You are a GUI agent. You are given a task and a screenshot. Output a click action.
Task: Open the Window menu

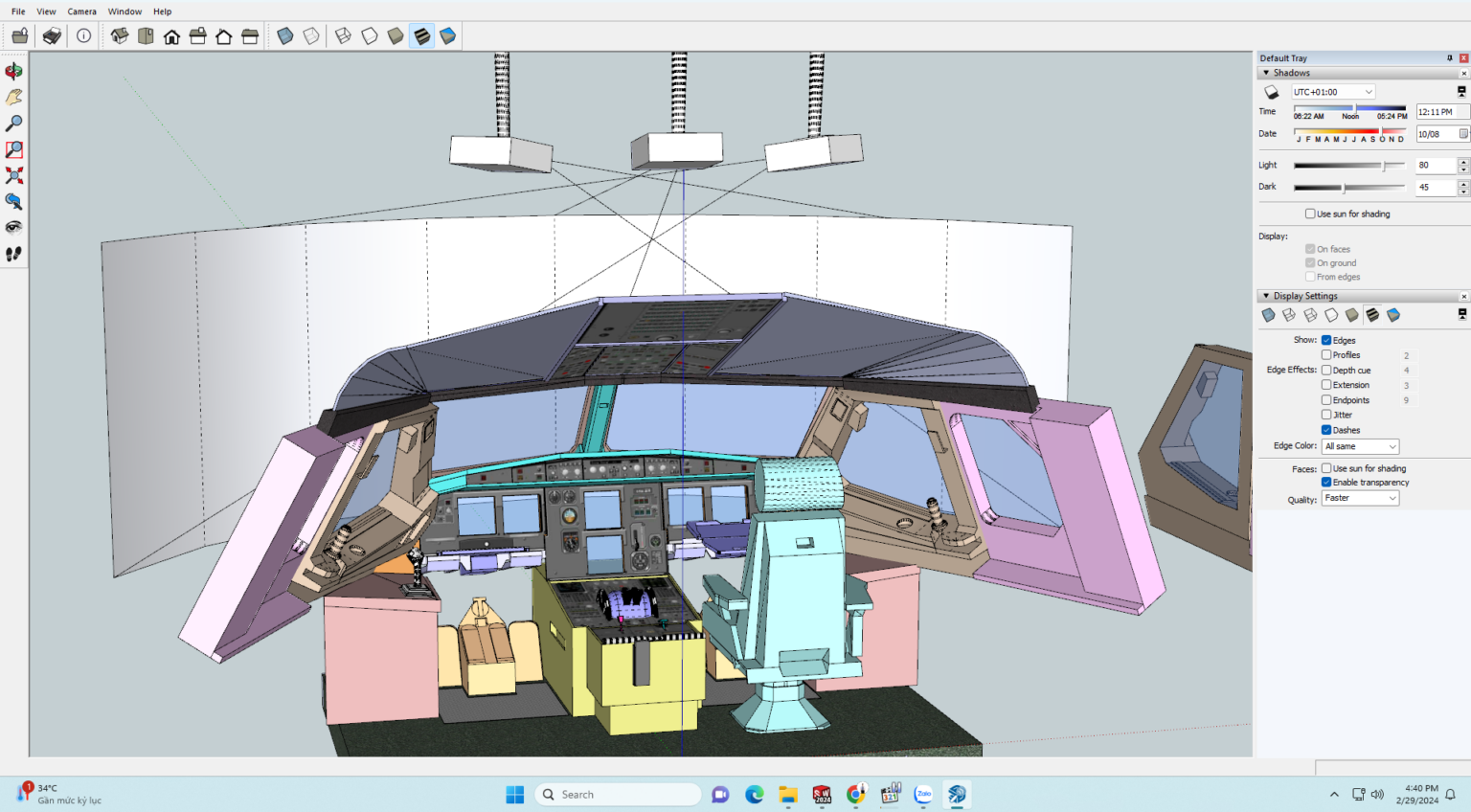click(x=124, y=11)
